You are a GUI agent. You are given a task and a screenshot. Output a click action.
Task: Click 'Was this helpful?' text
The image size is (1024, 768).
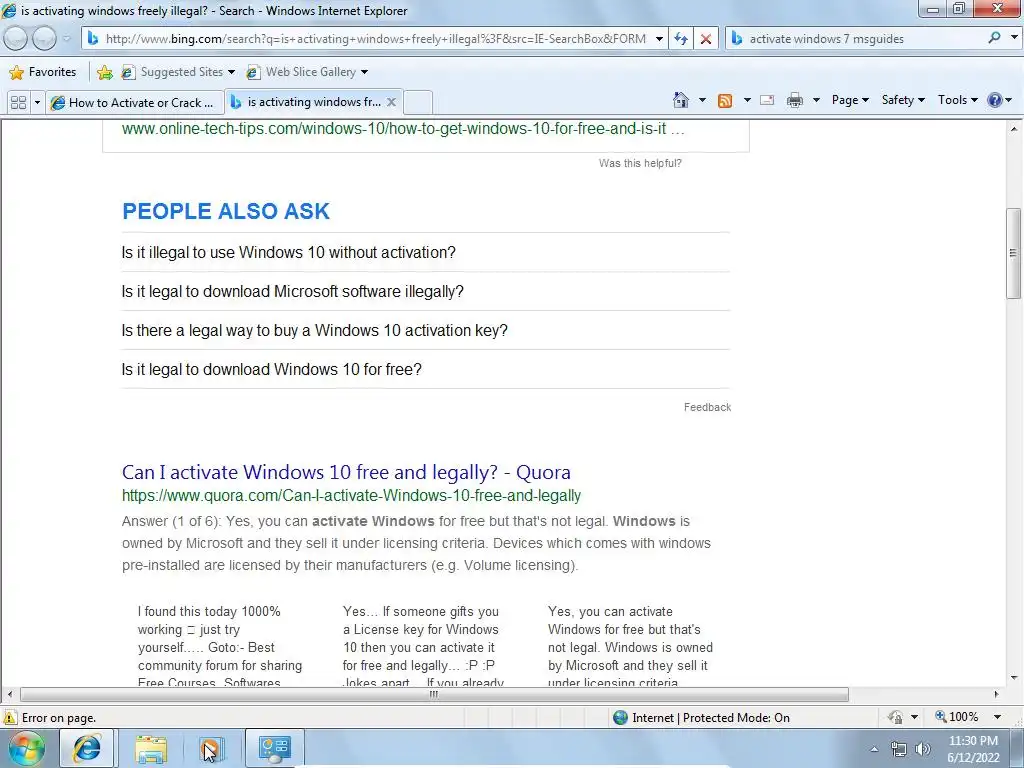pyautogui.click(x=640, y=163)
